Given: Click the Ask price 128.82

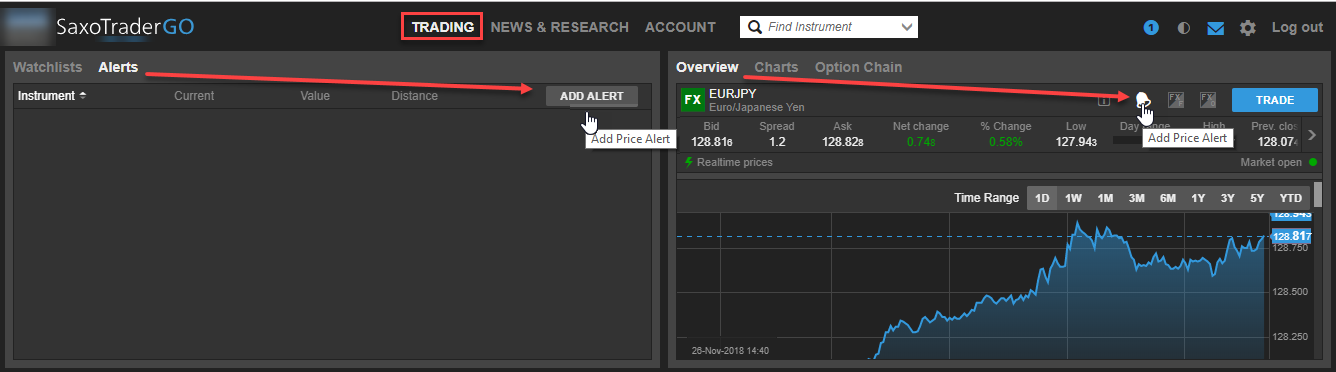Looking at the screenshot, I should tap(844, 142).
